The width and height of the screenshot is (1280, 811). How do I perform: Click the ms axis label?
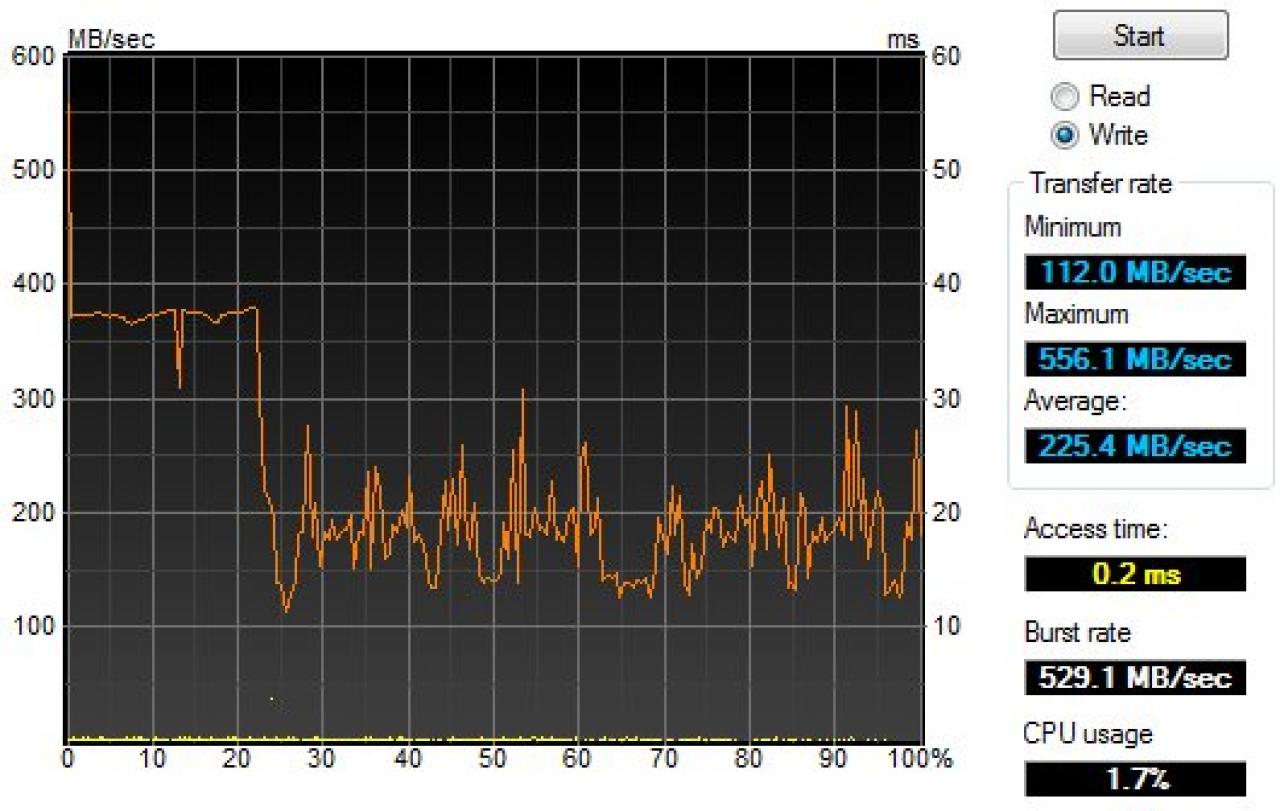pyautogui.click(x=902, y=40)
